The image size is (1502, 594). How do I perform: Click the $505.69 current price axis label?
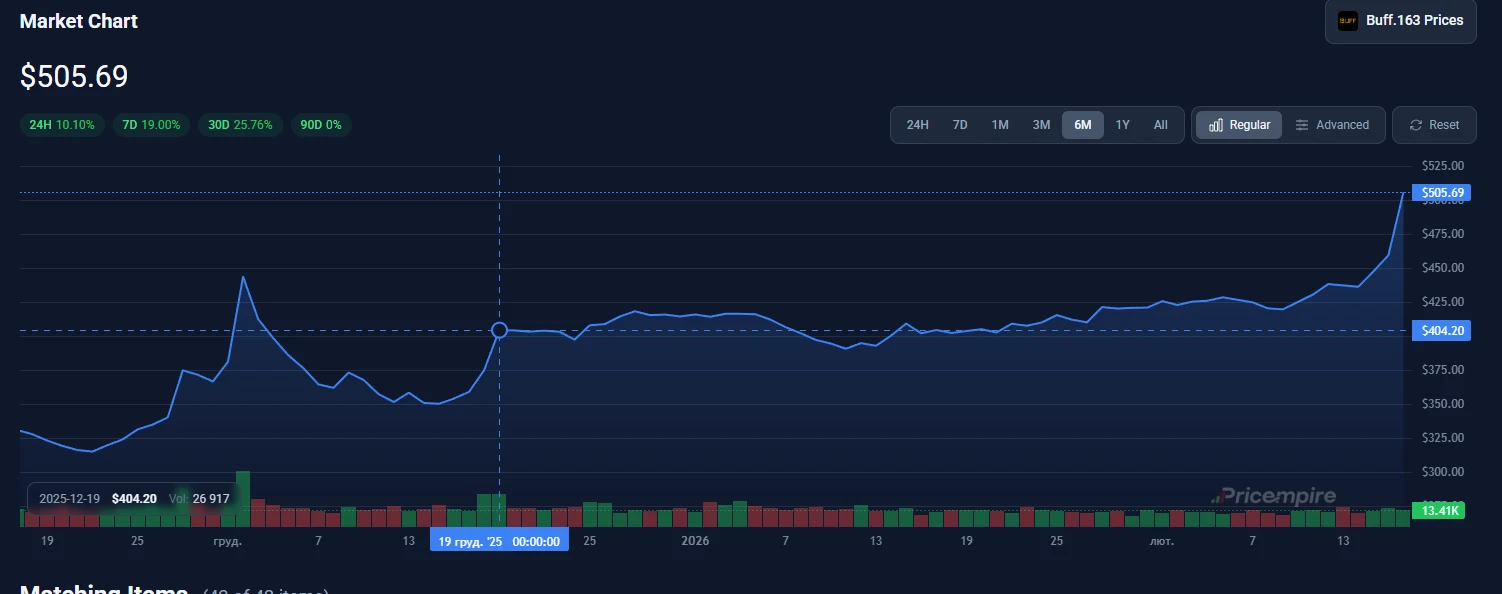click(x=1442, y=193)
